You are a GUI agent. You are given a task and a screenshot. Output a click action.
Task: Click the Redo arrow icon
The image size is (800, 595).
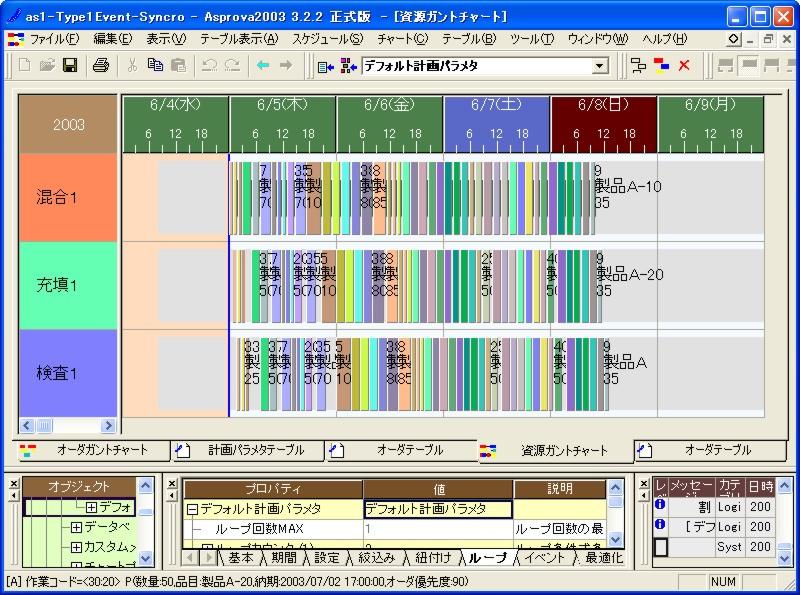click(232, 65)
